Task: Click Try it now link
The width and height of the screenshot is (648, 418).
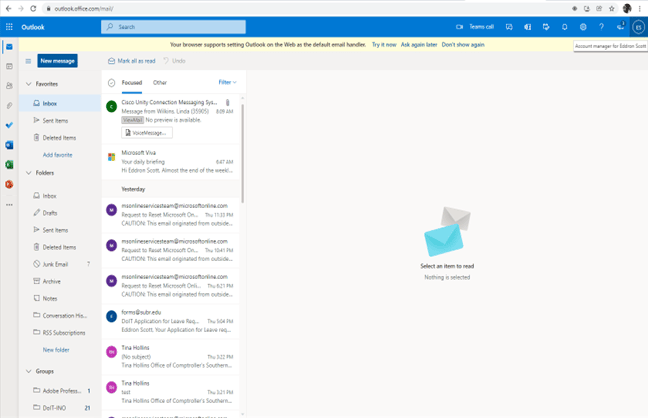Action: 384,45
